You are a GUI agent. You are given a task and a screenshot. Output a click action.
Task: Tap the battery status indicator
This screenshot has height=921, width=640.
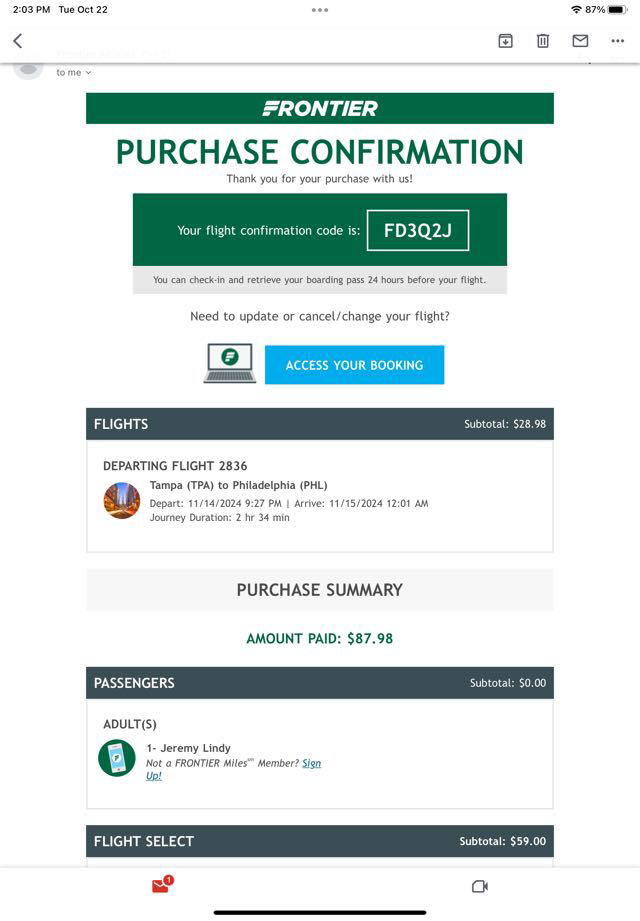click(614, 10)
